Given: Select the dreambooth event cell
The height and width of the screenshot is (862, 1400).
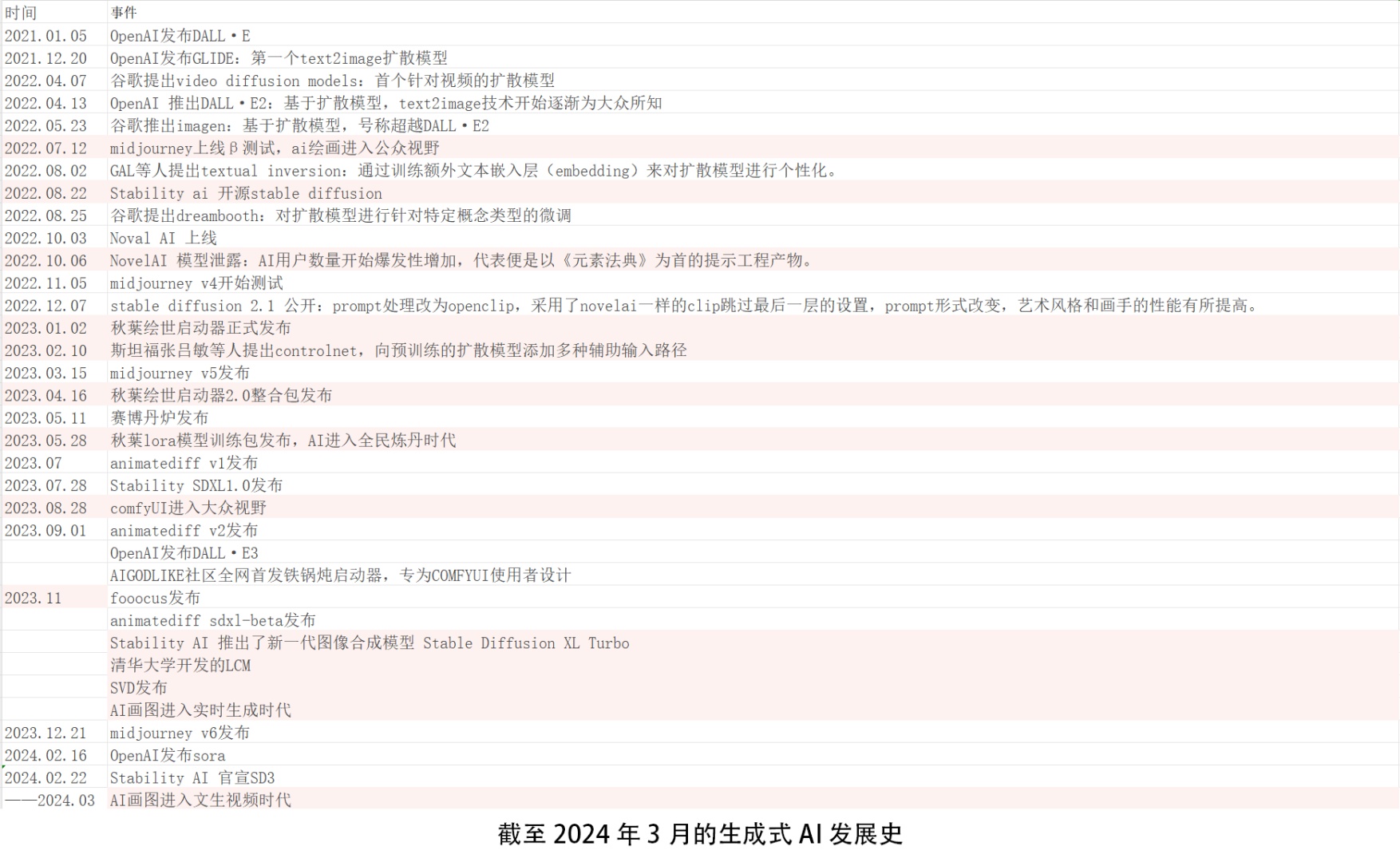Looking at the screenshot, I should pos(753,215).
